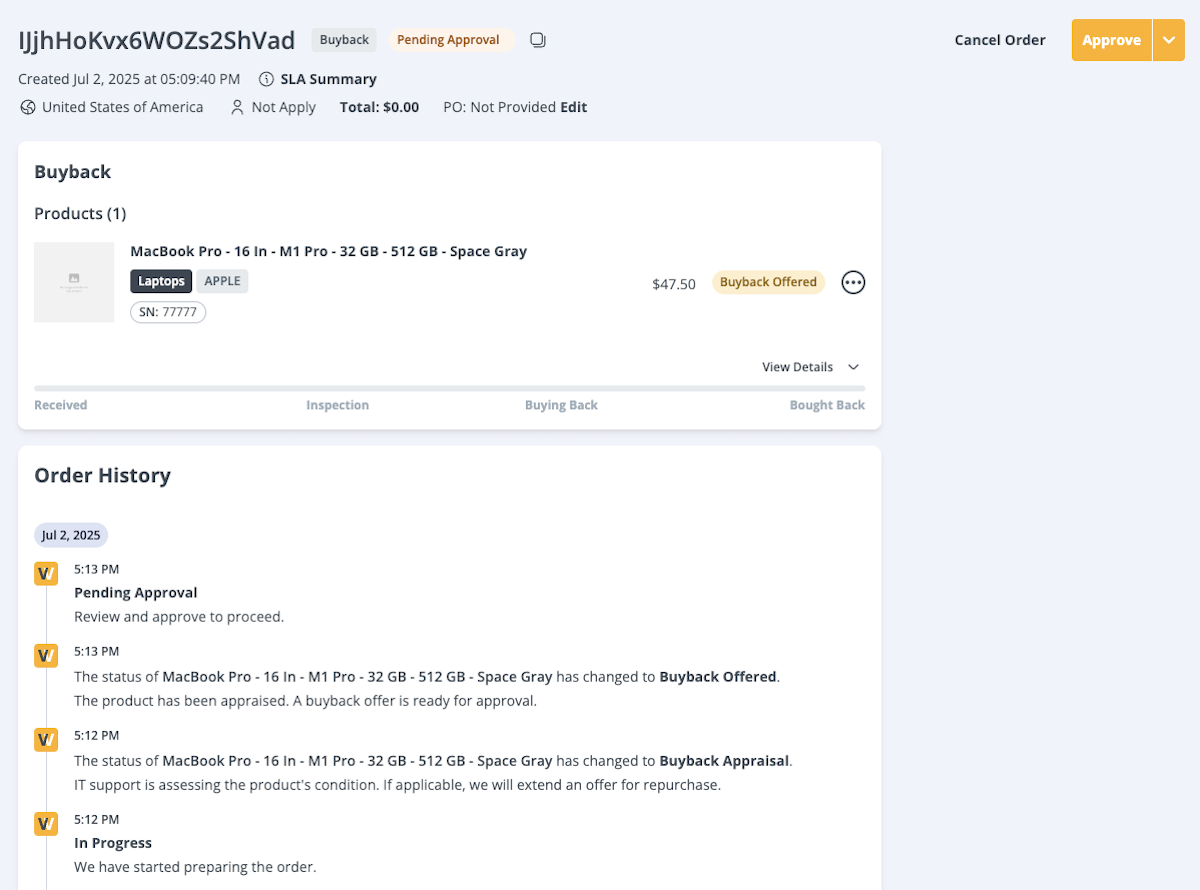The image size is (1200, 890).
Task: Click the MacBook Pro product thumbnail
Action: coord(74,282)
